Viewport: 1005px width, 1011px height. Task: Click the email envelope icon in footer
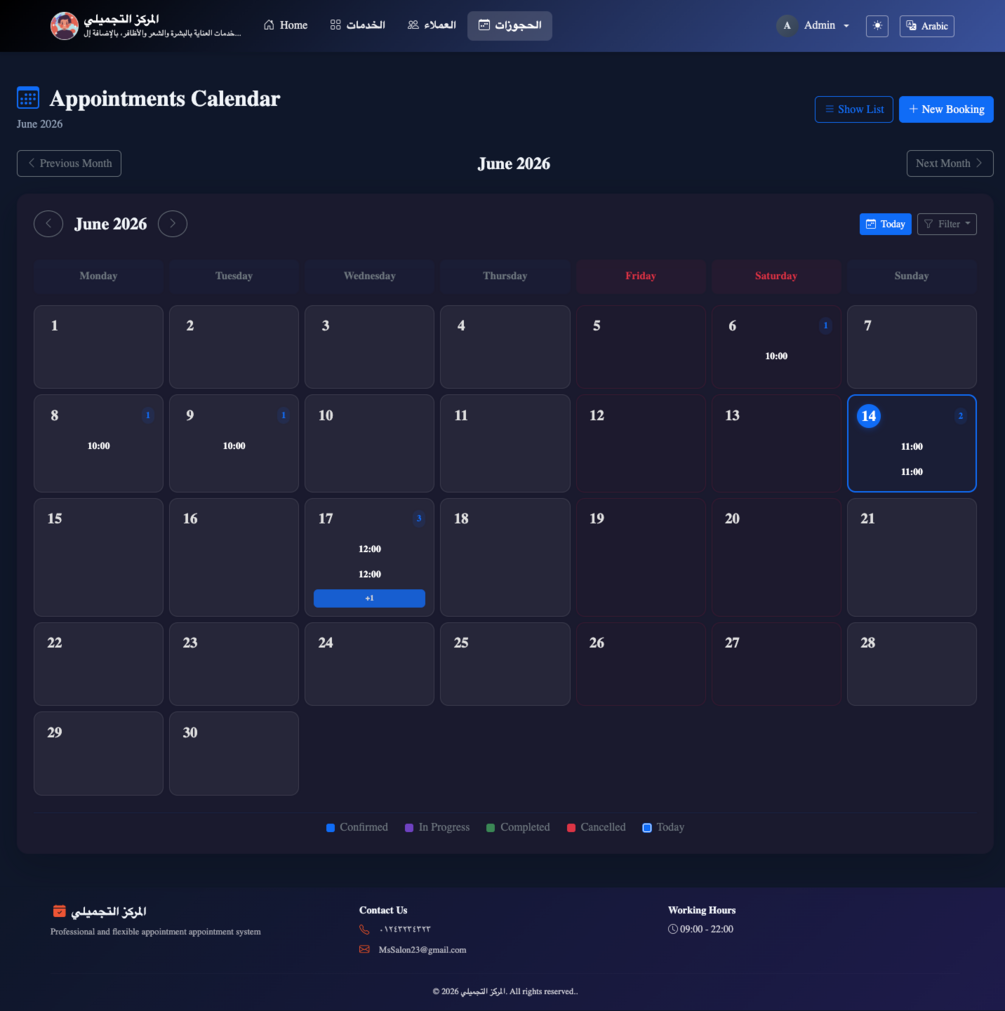coord(364,950)
